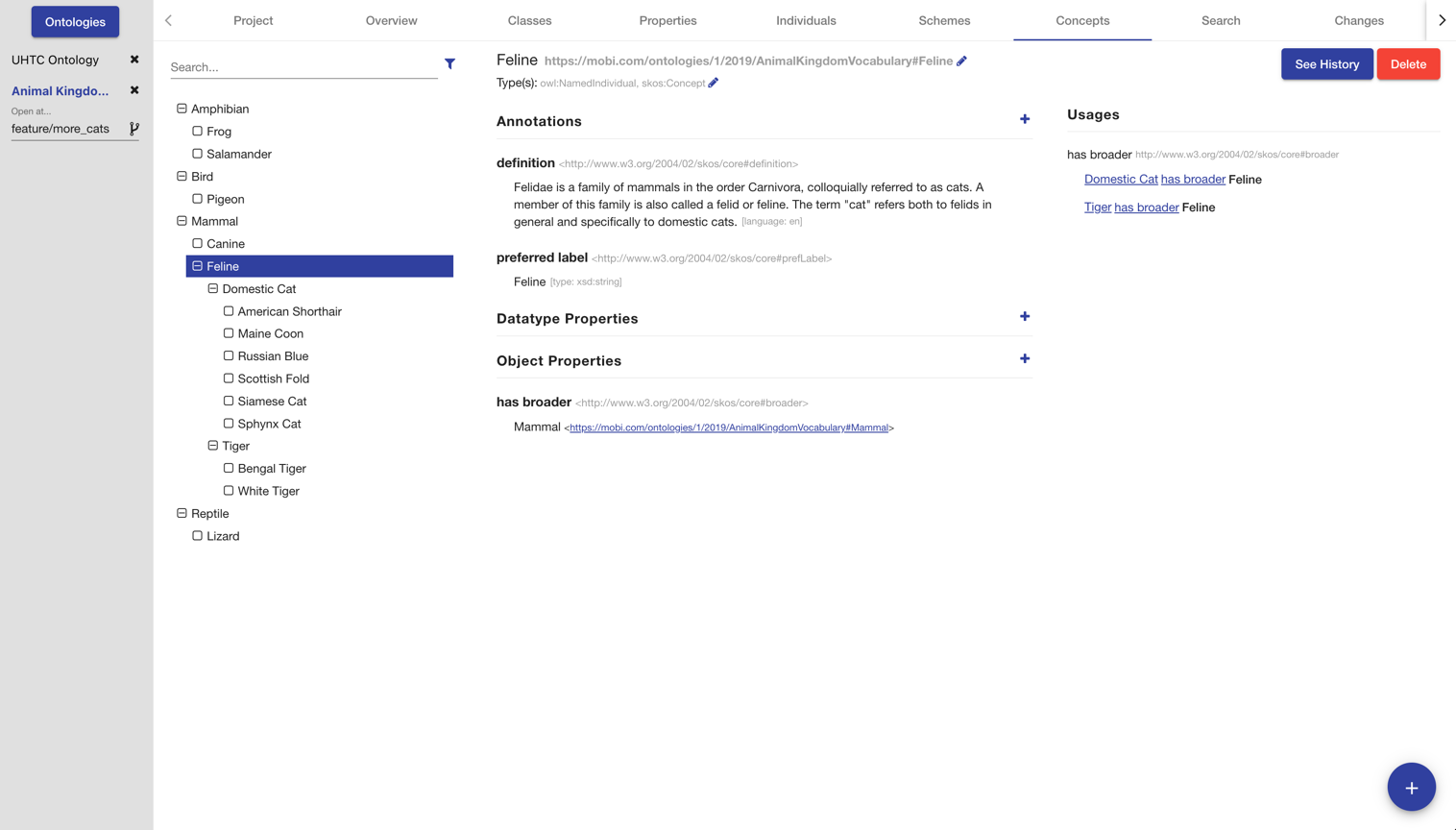
Task: Add a Datatype Property using its plus icon
Action: pos(1024,316)
